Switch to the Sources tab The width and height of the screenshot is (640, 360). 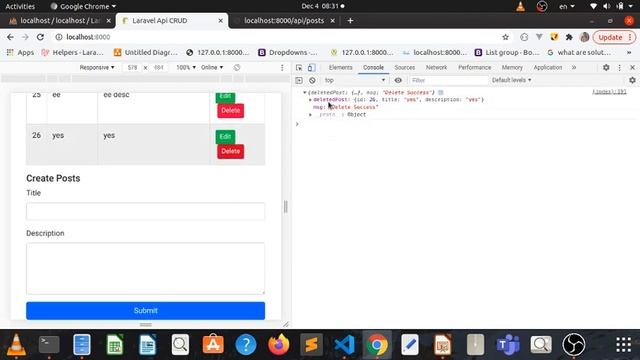click(404, 68)
